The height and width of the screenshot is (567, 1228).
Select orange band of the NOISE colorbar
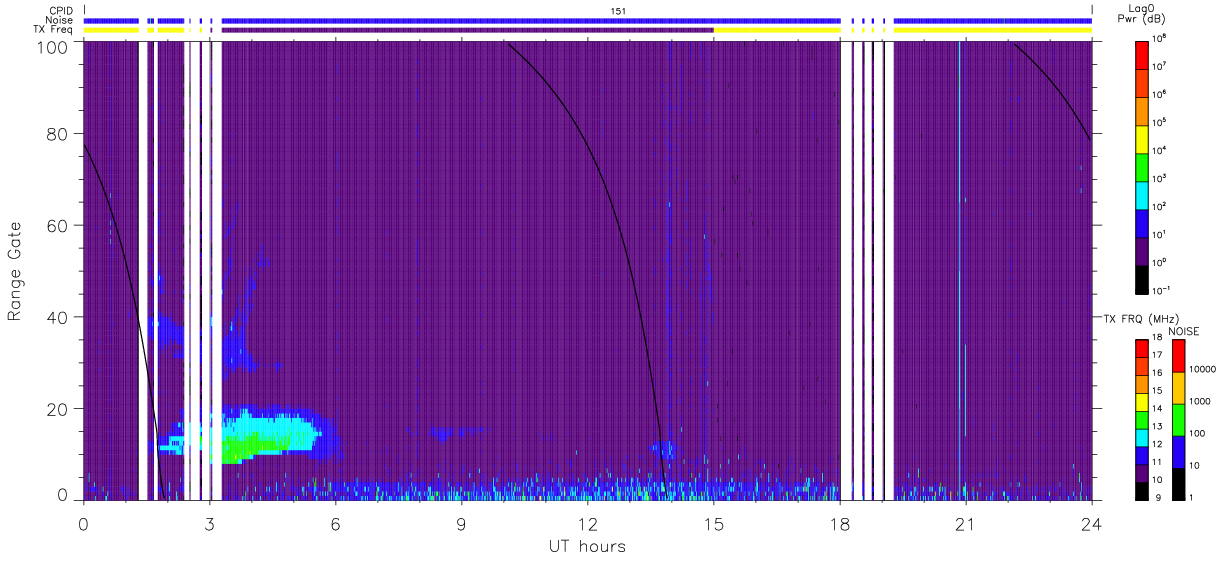[x=1178, y=387]
